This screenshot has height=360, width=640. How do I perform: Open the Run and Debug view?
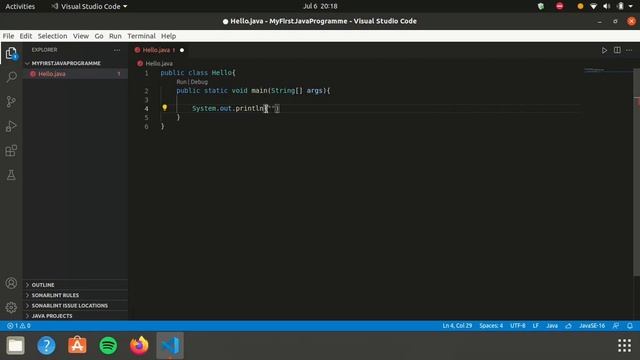coord(11,126)
